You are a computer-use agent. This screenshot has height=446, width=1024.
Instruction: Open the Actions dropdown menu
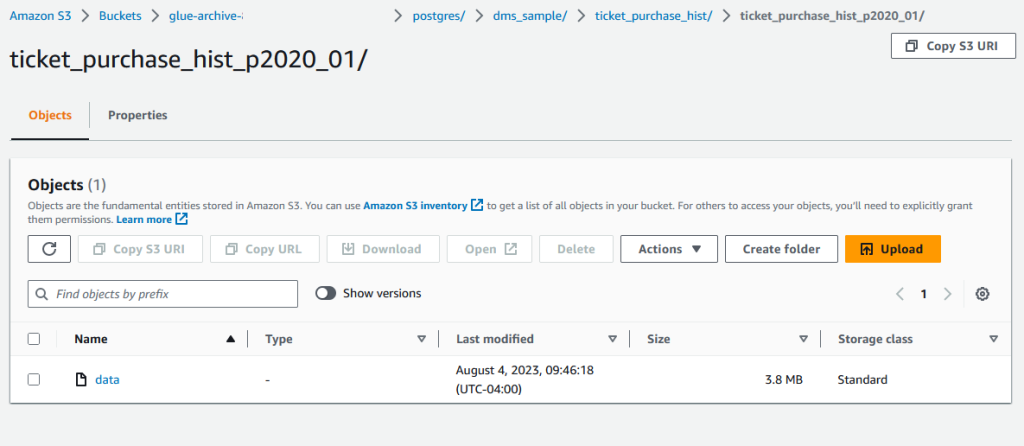point(669,249)
